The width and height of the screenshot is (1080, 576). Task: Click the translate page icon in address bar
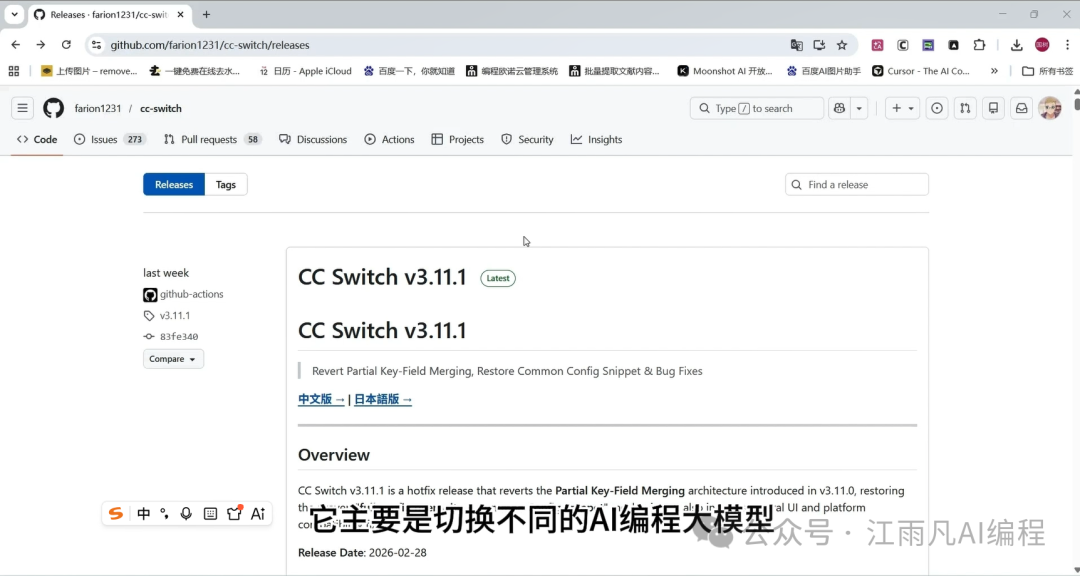796,45
